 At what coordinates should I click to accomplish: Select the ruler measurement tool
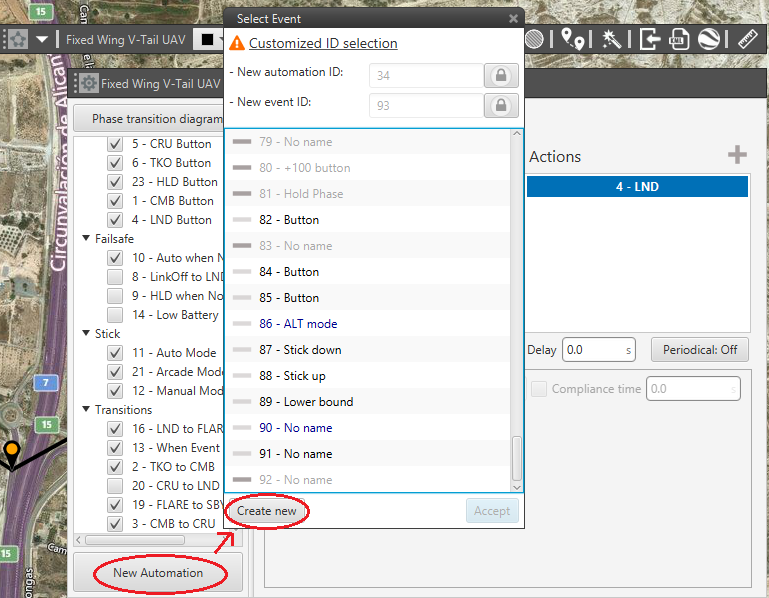748,39
